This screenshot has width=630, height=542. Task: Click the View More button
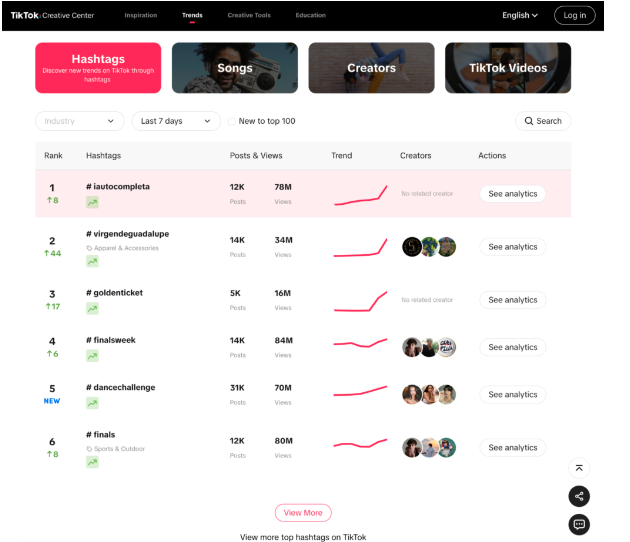click(303, 513)
